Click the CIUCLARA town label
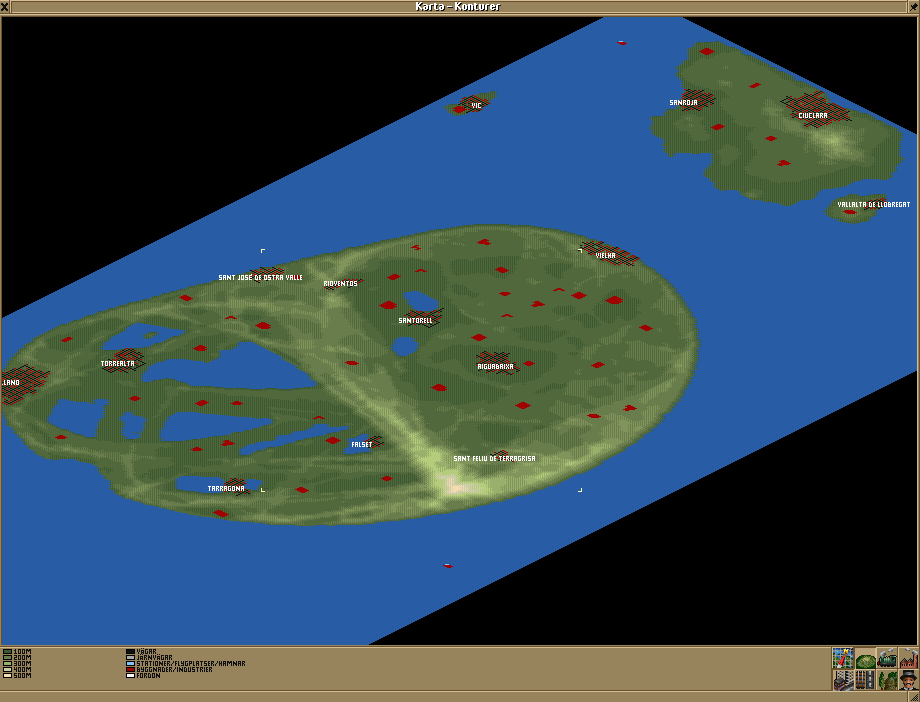 (813, 116)
